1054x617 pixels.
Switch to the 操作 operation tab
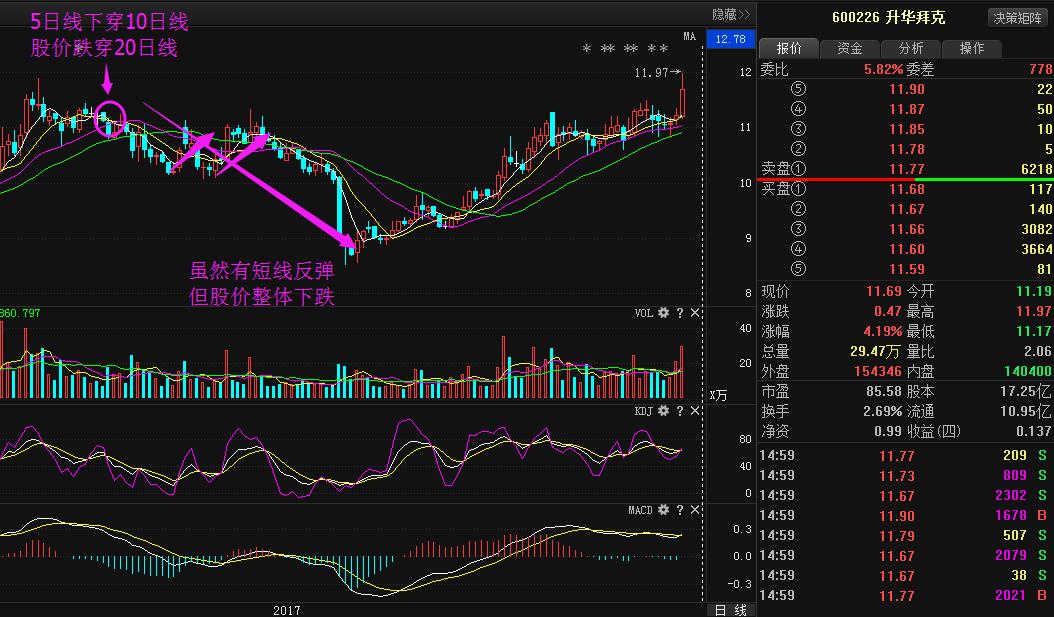click(971, 47)
